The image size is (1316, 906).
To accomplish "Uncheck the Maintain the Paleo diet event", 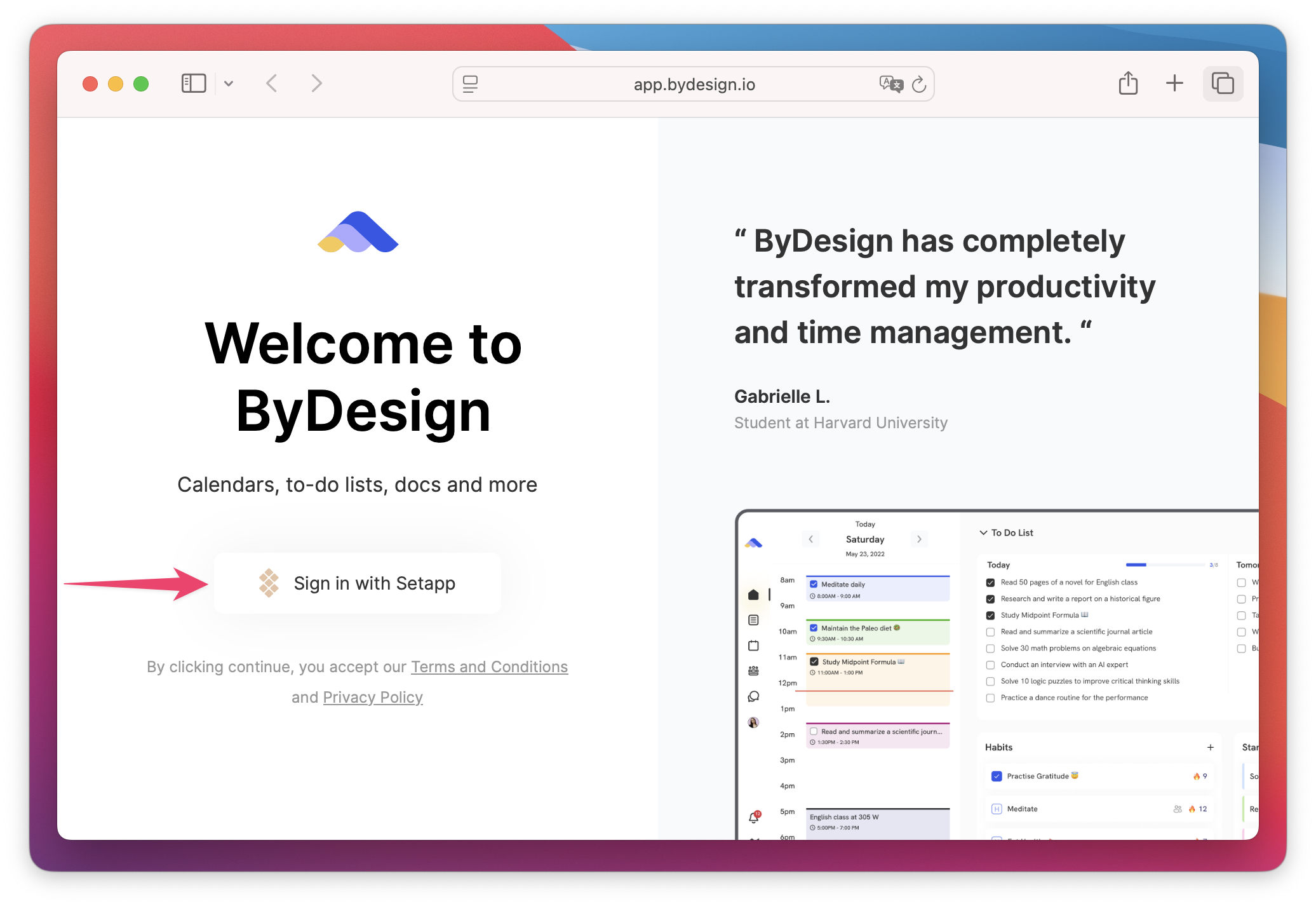I will click(814, 628).
